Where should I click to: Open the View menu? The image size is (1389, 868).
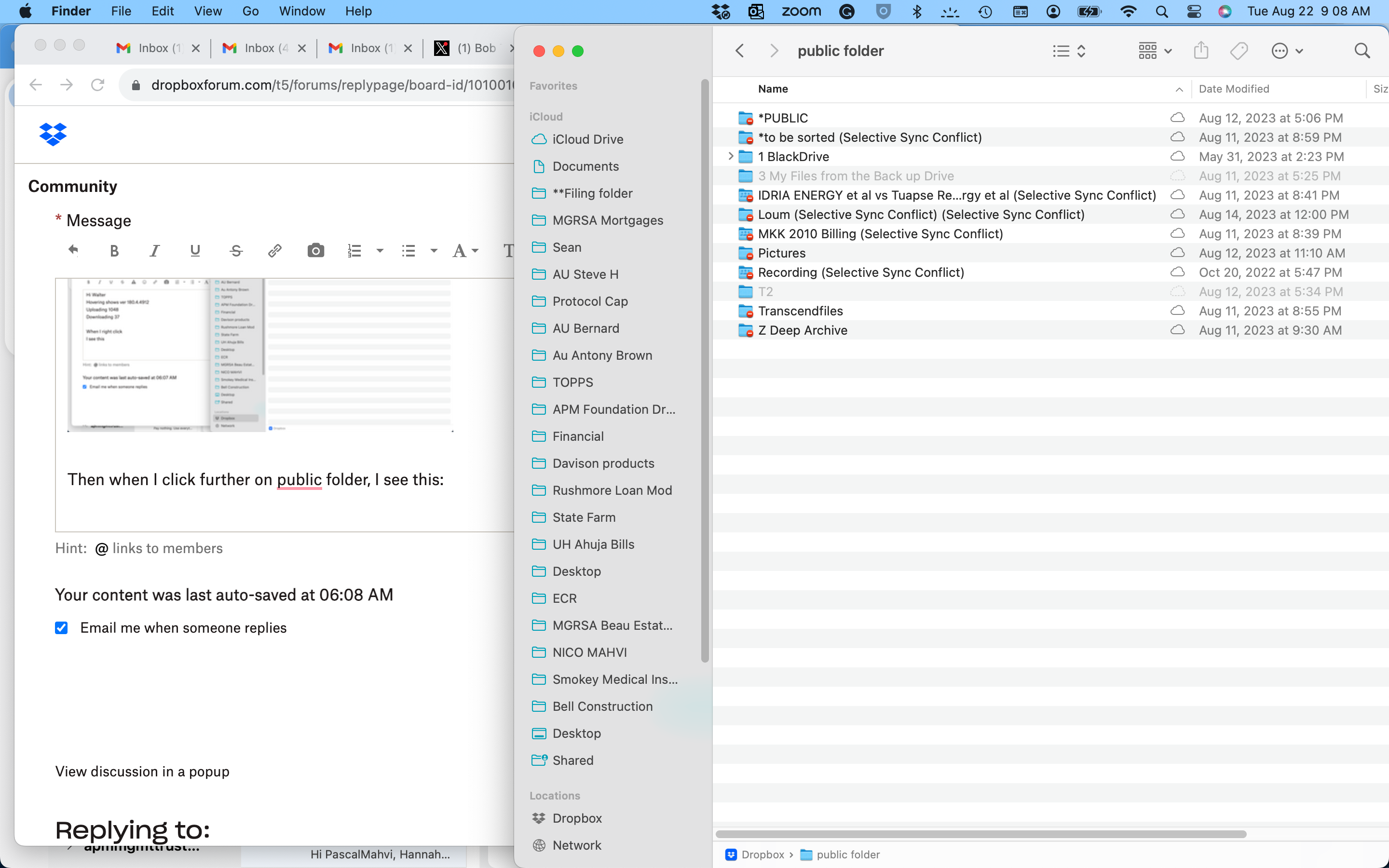[208, 12]
